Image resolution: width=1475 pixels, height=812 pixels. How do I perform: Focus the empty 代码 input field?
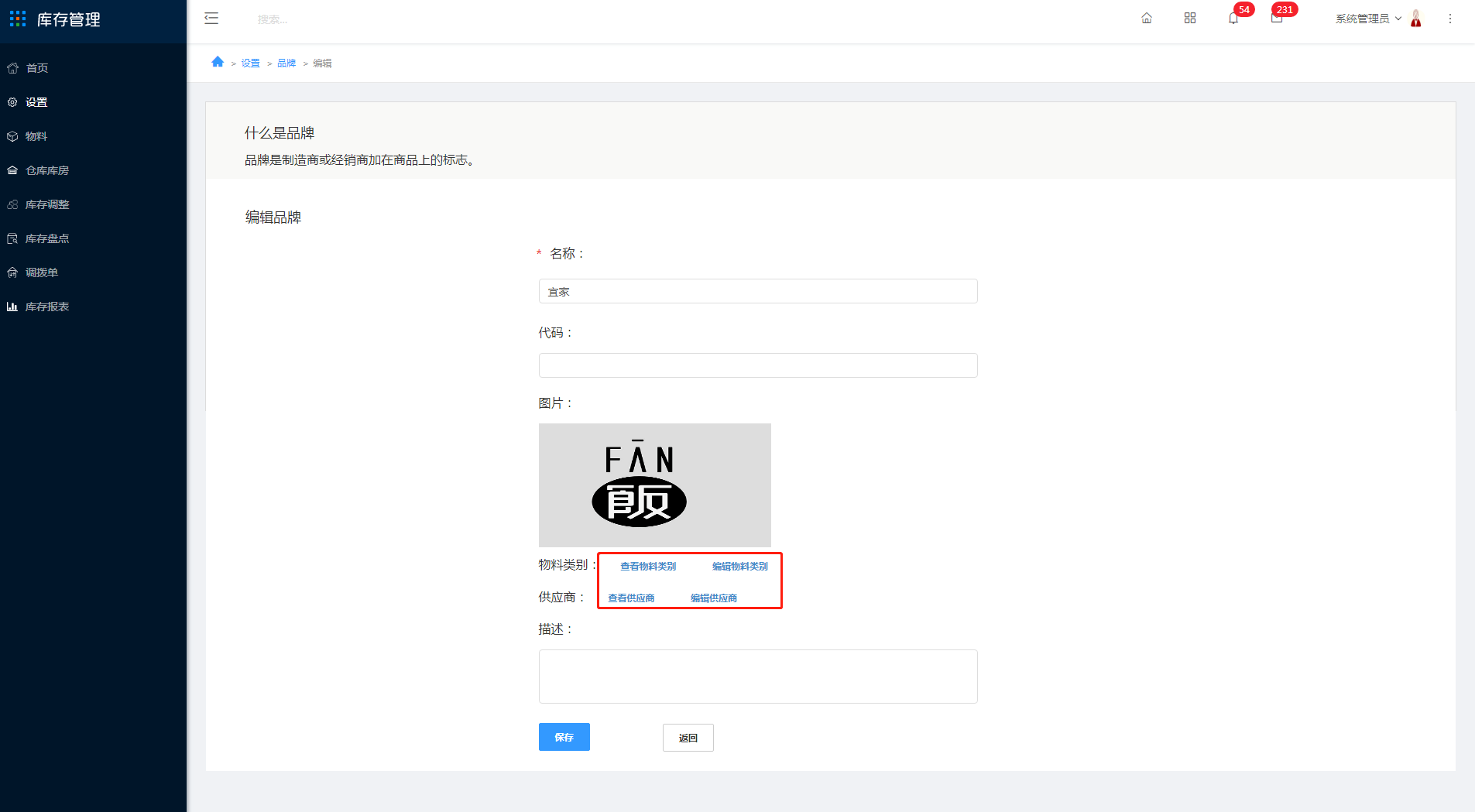pyautogui.click(x=758, y=365)
